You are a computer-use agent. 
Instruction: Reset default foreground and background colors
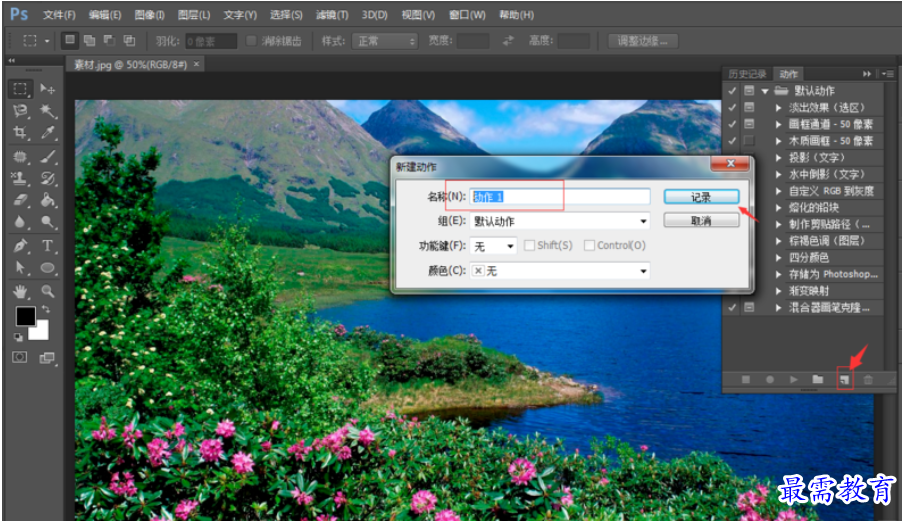(x=18, y=338)
